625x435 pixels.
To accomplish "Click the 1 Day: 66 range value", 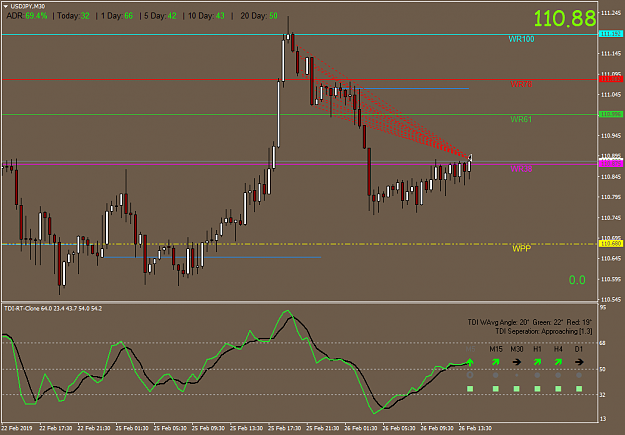I will coord(117,16).
